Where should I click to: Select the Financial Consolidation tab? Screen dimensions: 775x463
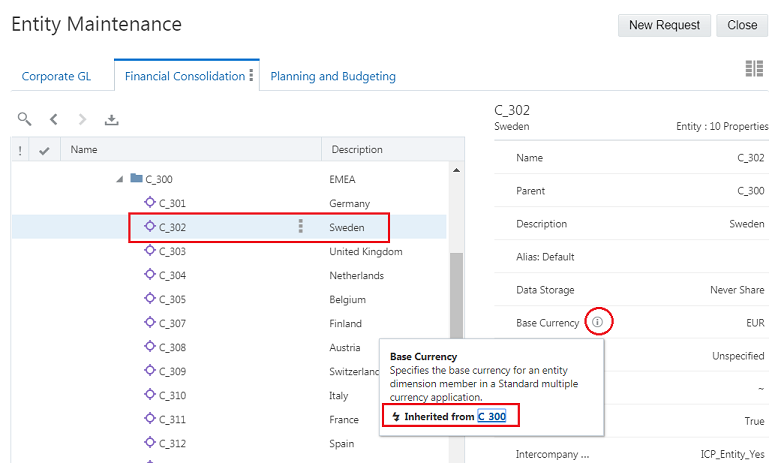pos(185,76)
